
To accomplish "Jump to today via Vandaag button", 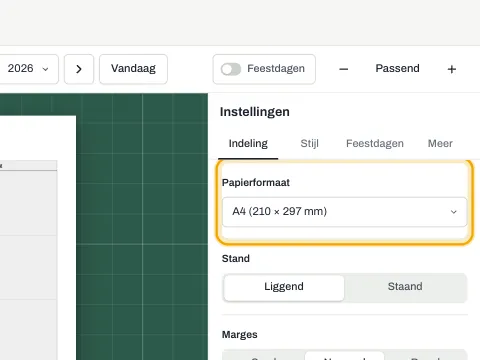I will point(133,69).
